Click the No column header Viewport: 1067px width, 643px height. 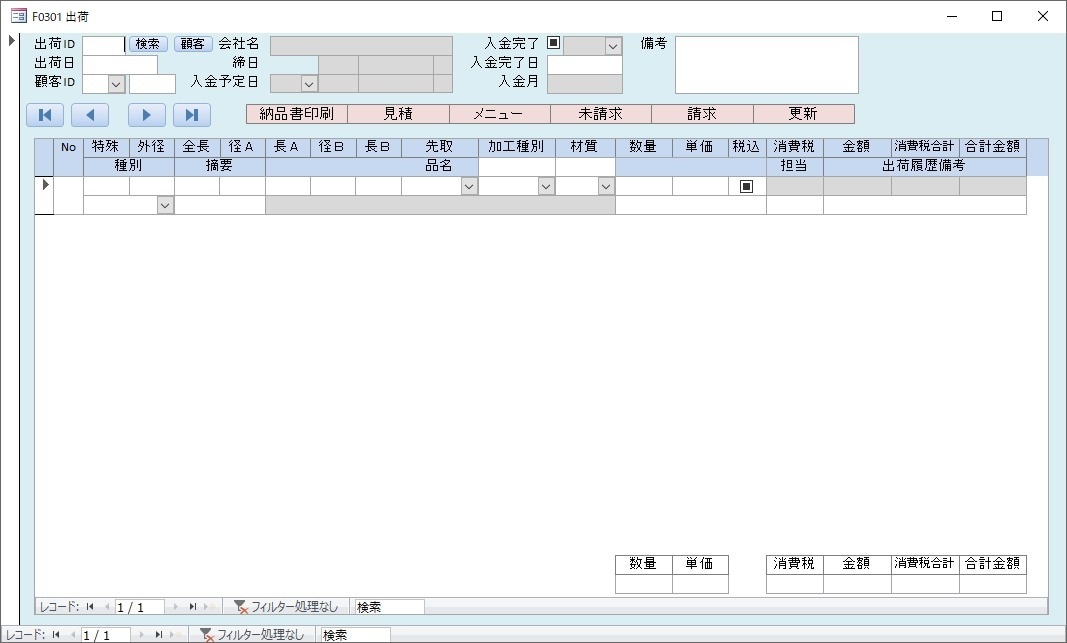point(68,147)
